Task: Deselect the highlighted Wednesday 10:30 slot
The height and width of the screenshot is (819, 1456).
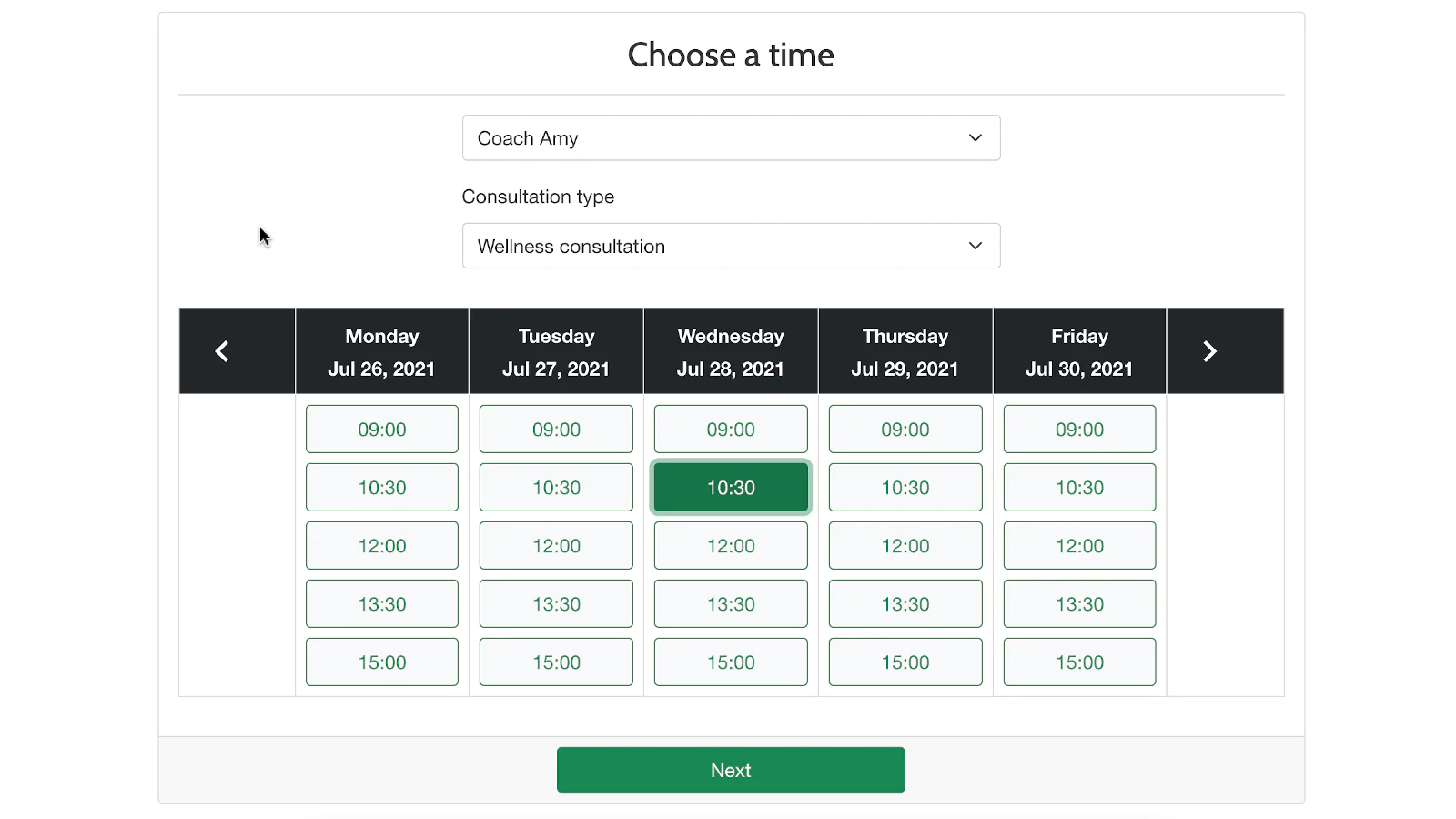Action: 731,488
